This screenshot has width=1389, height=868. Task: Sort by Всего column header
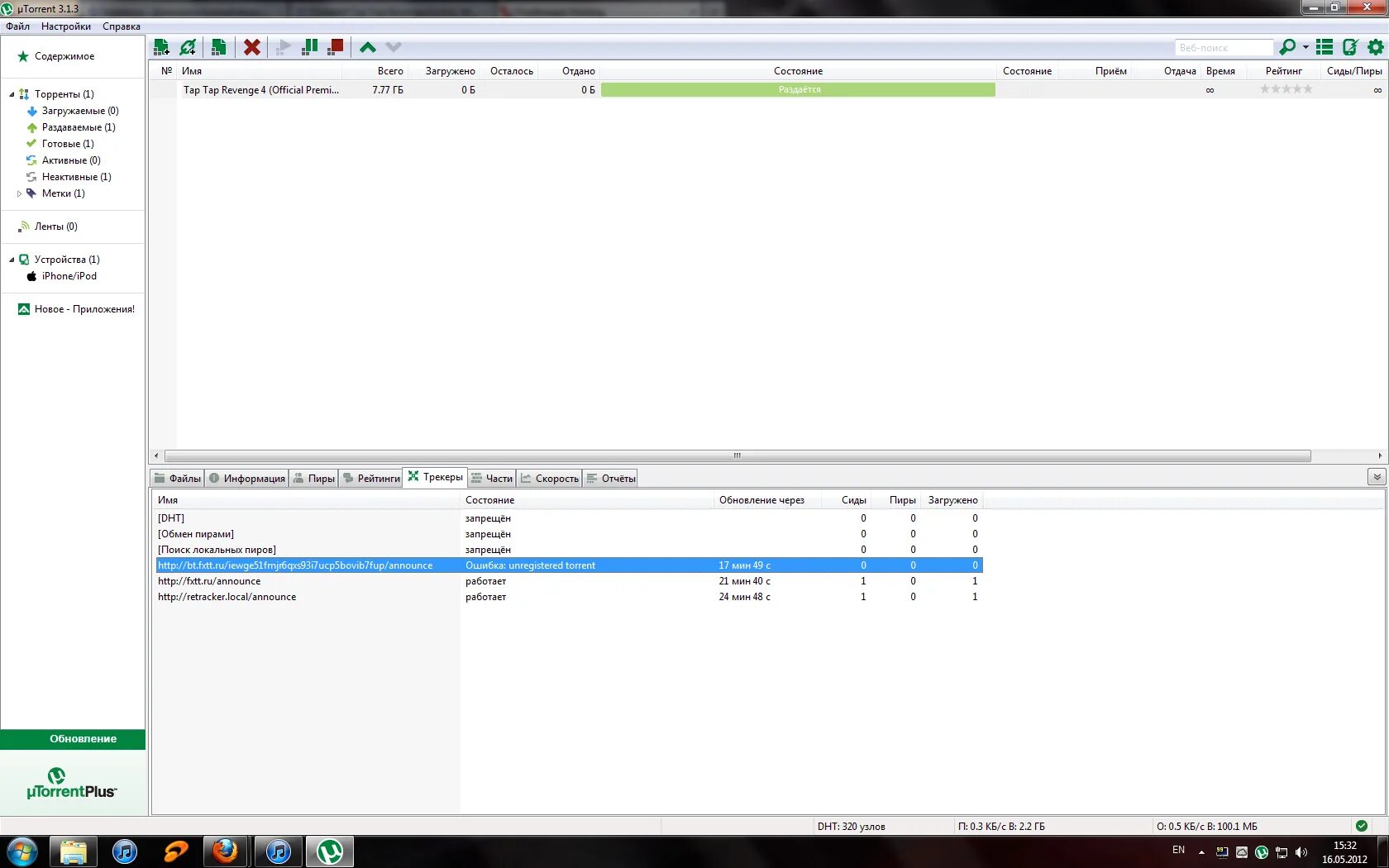[x=375, y=71]
